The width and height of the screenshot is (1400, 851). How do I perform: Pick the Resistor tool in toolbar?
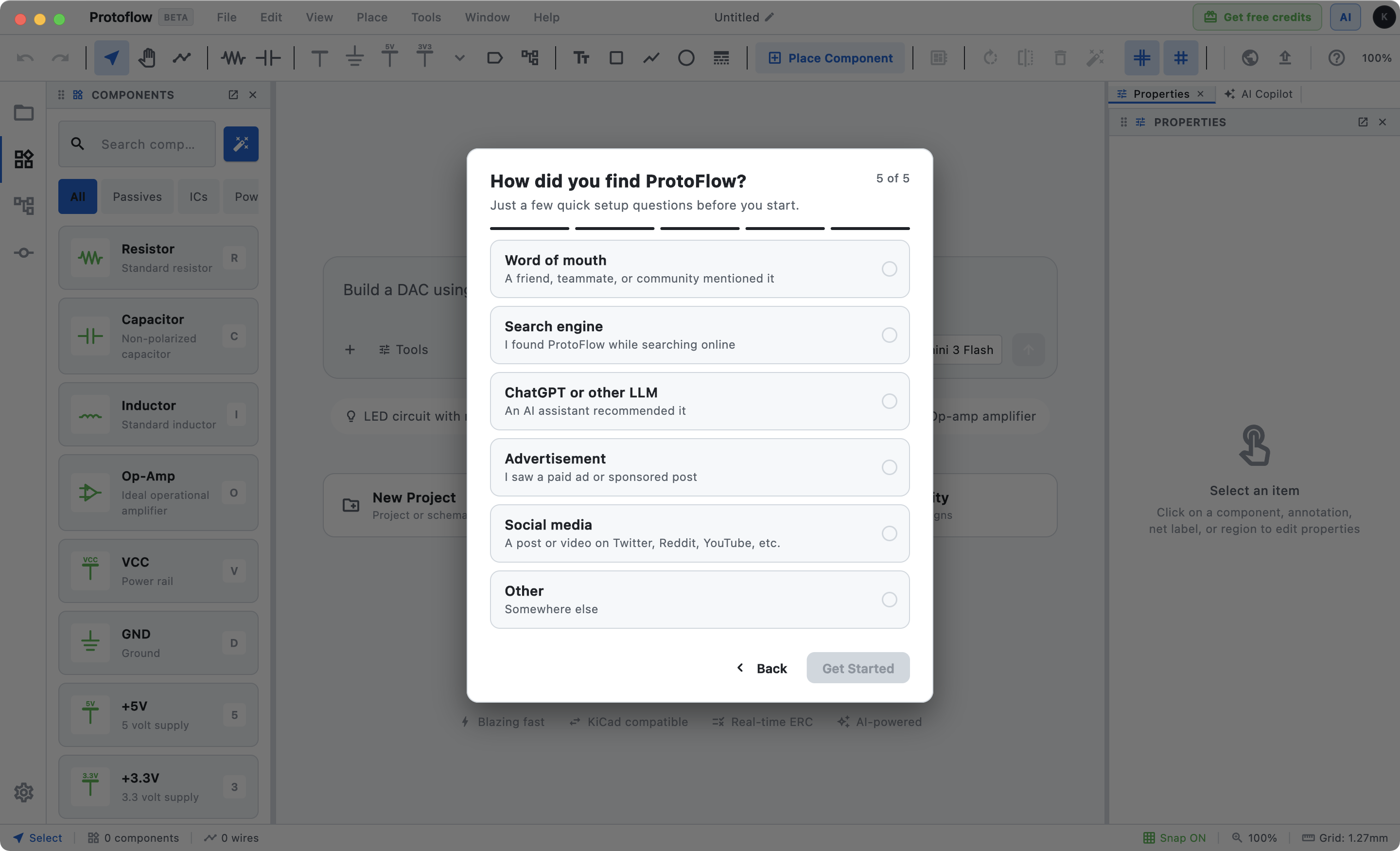coord(233,57)
